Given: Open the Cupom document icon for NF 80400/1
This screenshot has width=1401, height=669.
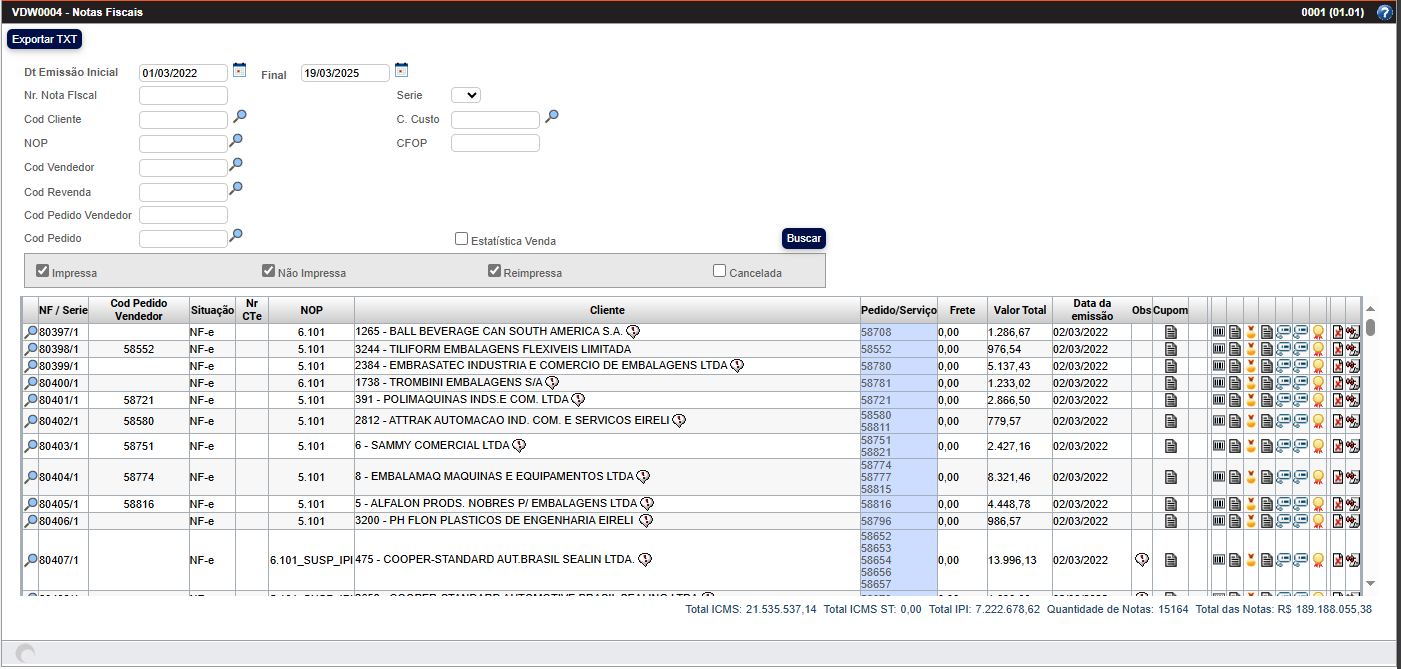Looking at the screenshot, I should (x=1170, y=383).
